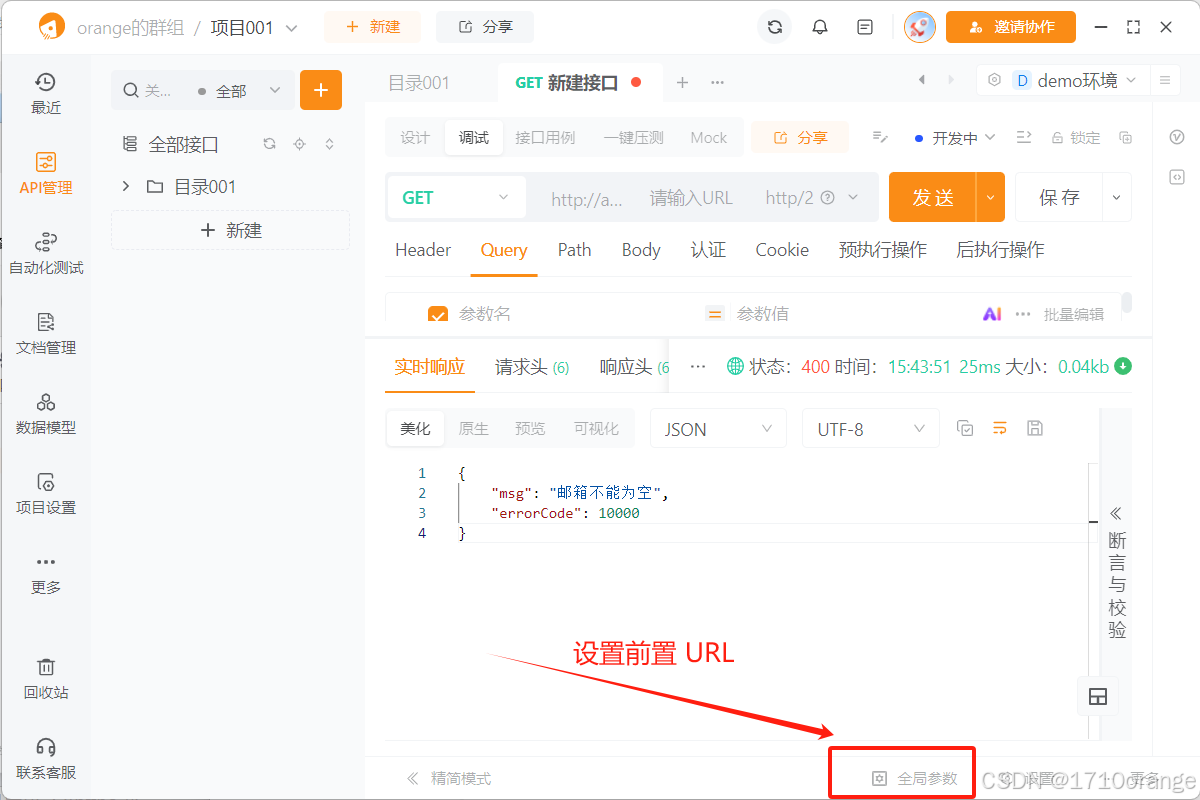
Task: Open the 请求头 (6) response tab
Action: [532, 367]
